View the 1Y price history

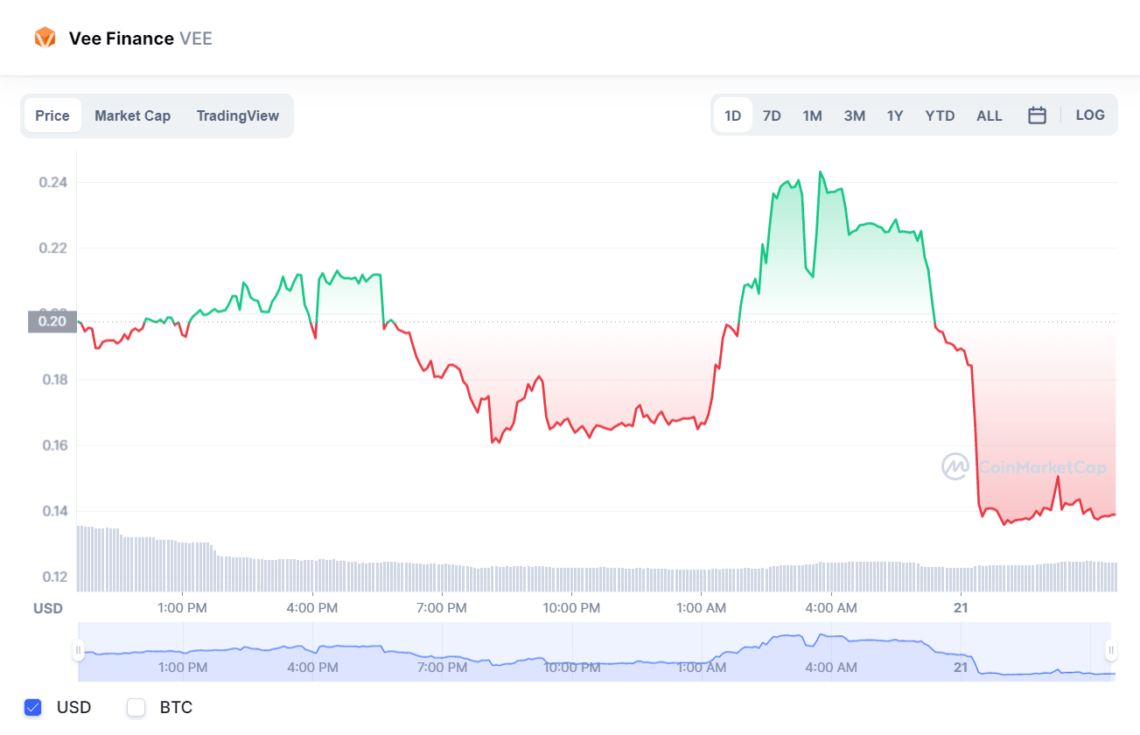[895, 115]
